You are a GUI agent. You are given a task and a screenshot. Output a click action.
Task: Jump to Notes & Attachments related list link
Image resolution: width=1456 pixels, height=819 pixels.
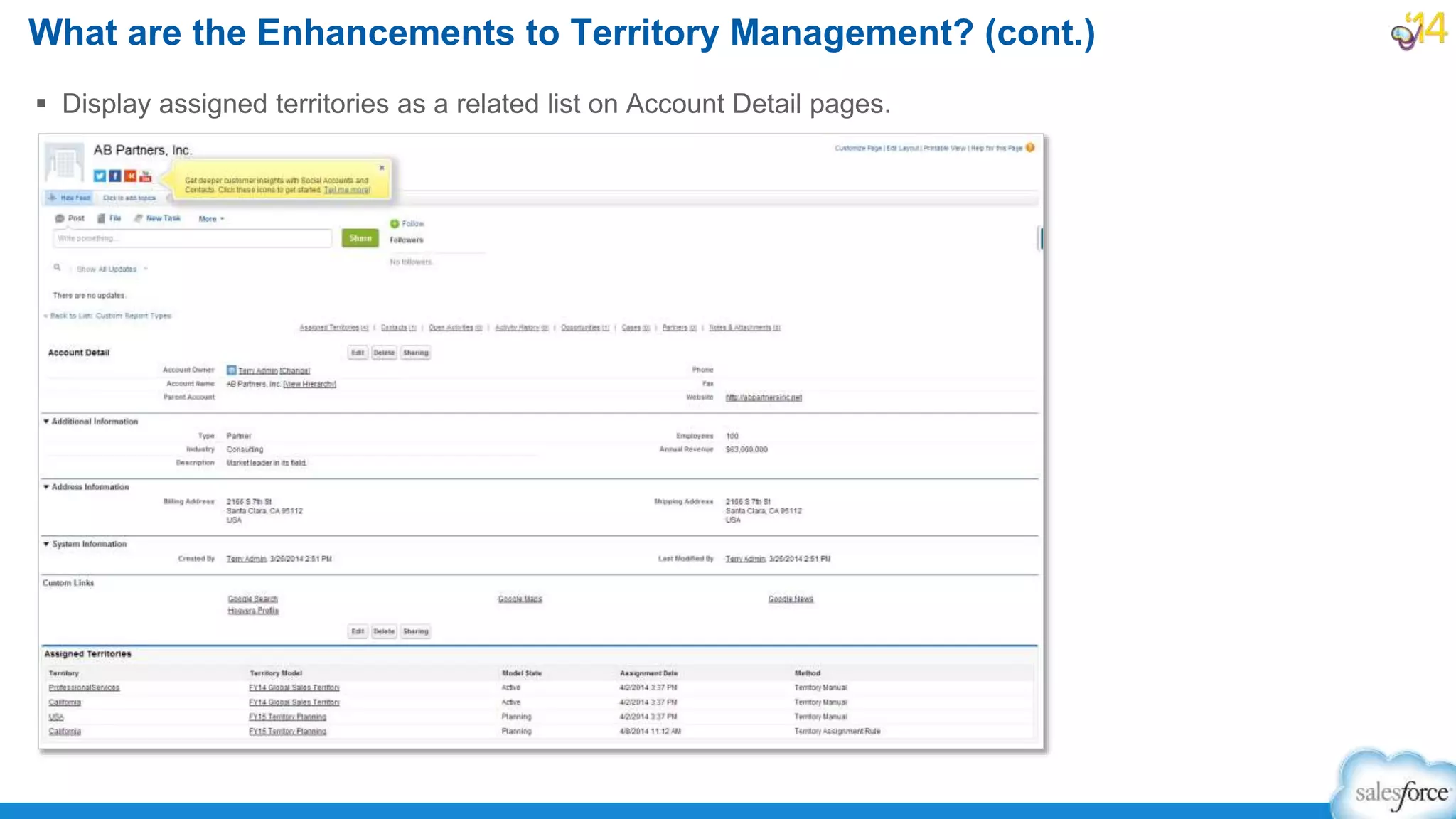point(745,328)
